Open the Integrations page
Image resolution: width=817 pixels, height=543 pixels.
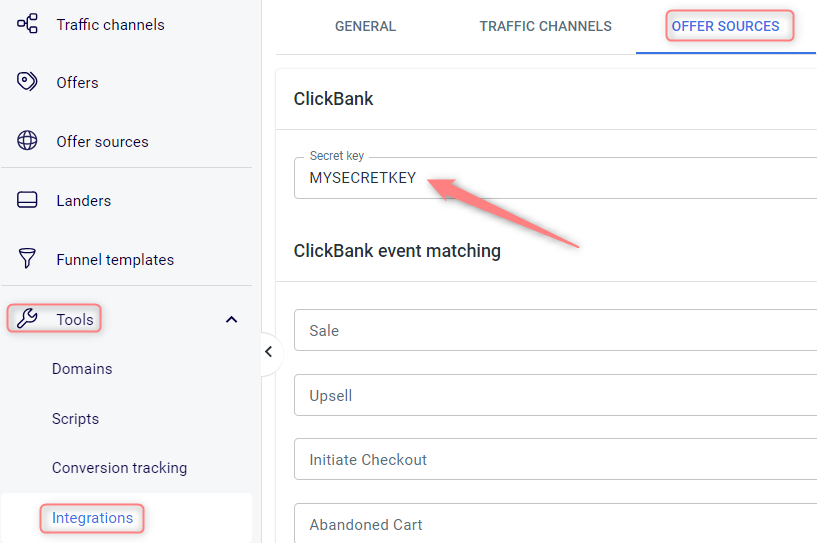pos(92,518)
